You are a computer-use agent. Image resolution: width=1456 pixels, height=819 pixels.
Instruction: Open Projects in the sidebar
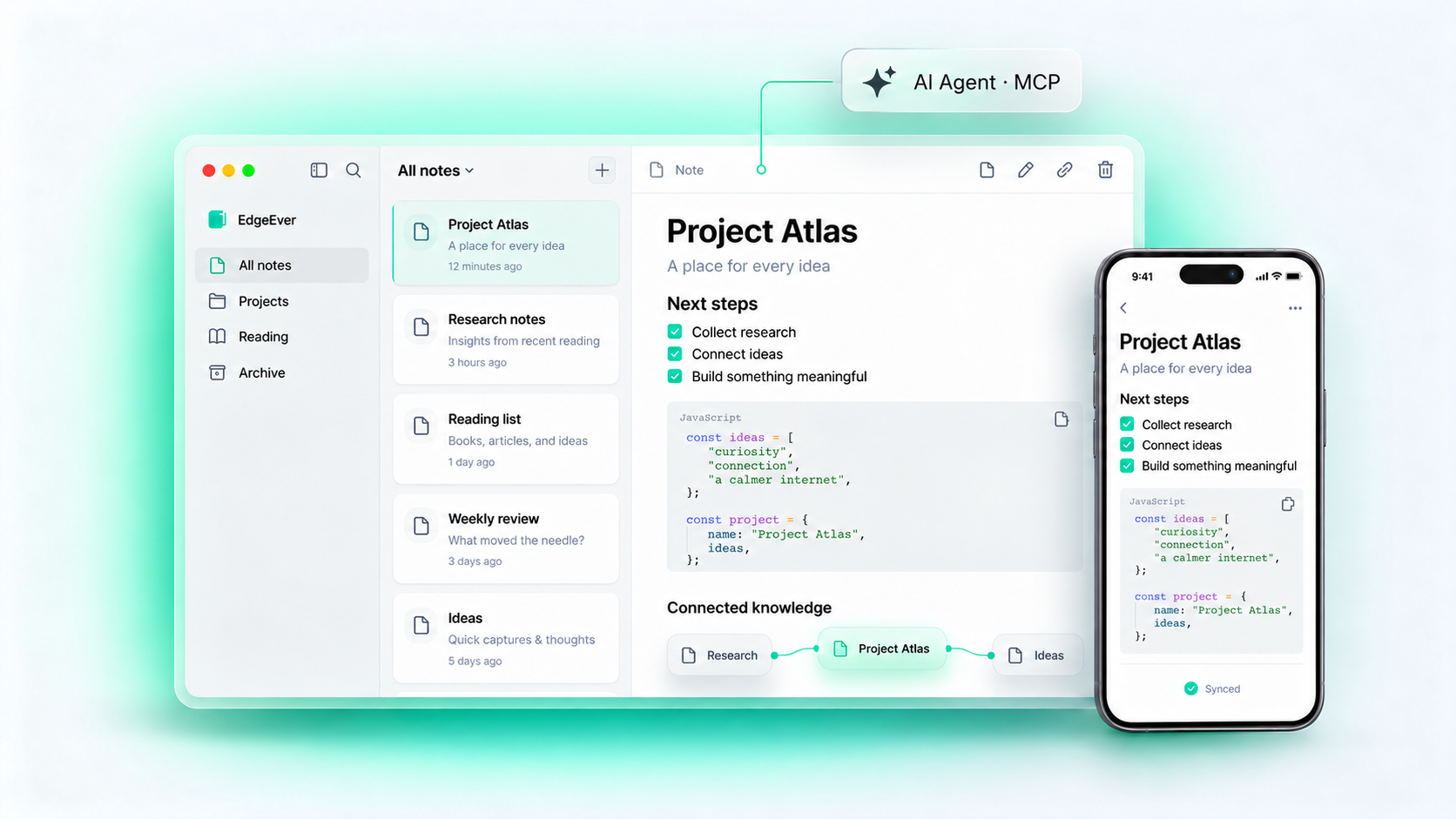click(x=282, y=301)
